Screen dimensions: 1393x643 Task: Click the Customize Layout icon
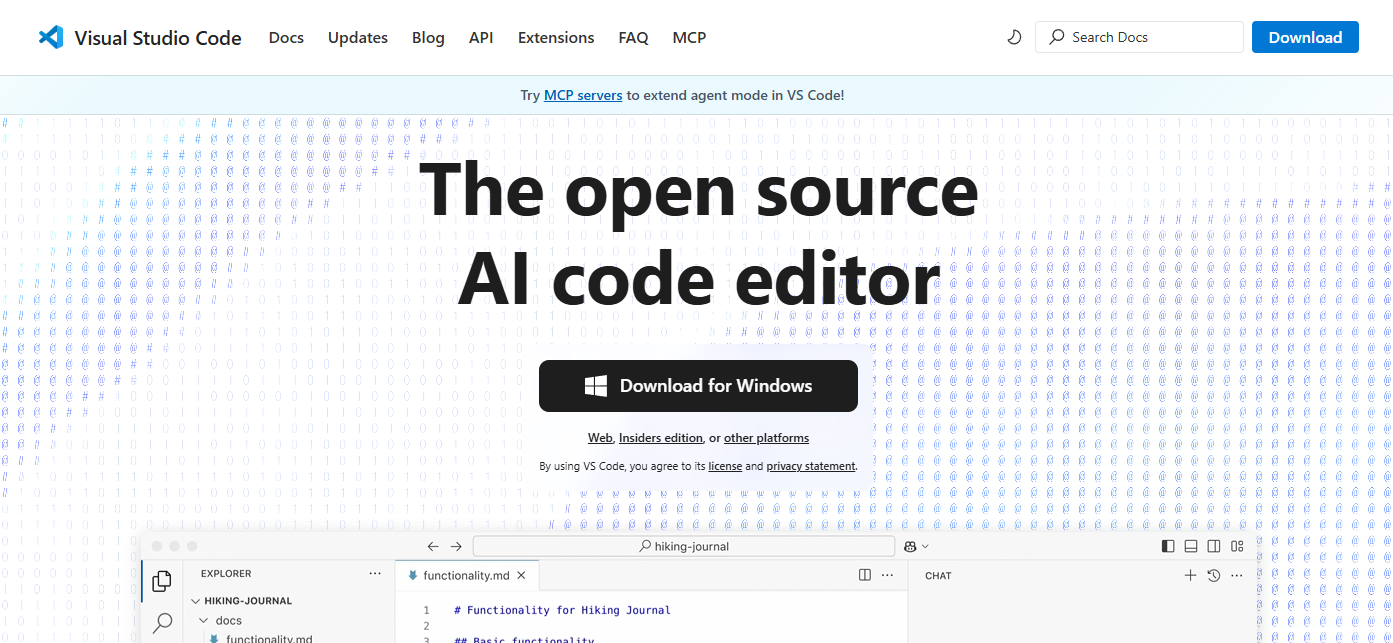pyautogui.click(x=1237, y=546)
